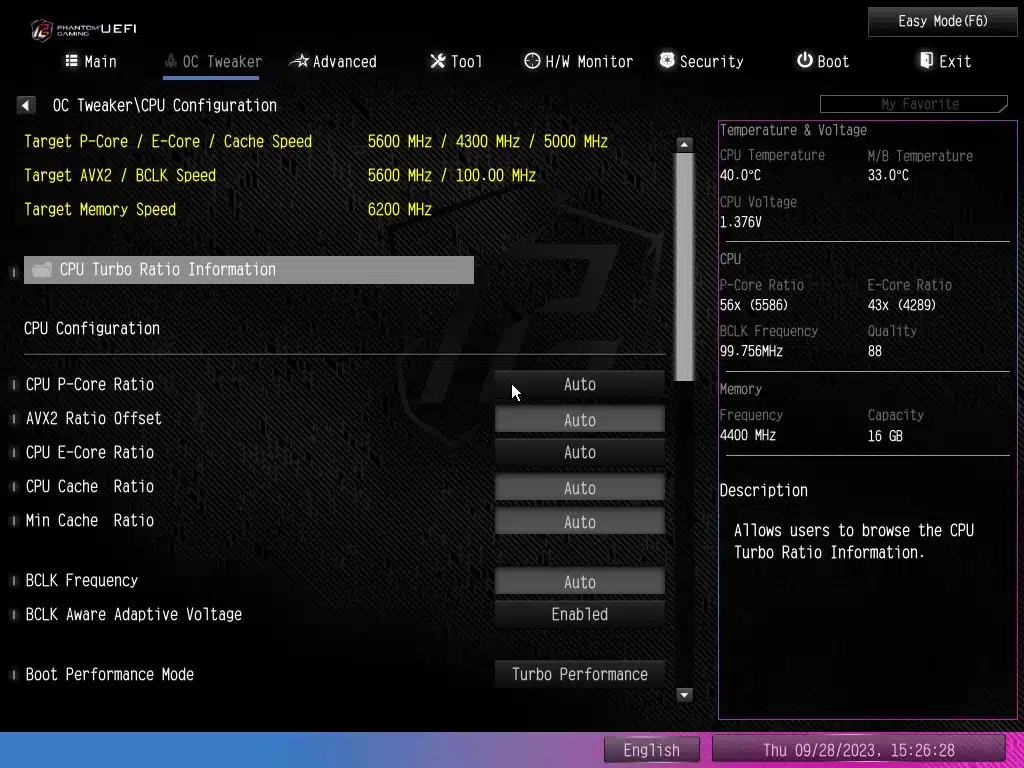The height and width of the screenshot is (768, 1024).
Task: Click the shield icon on Security tab
Action: (667, 61)
